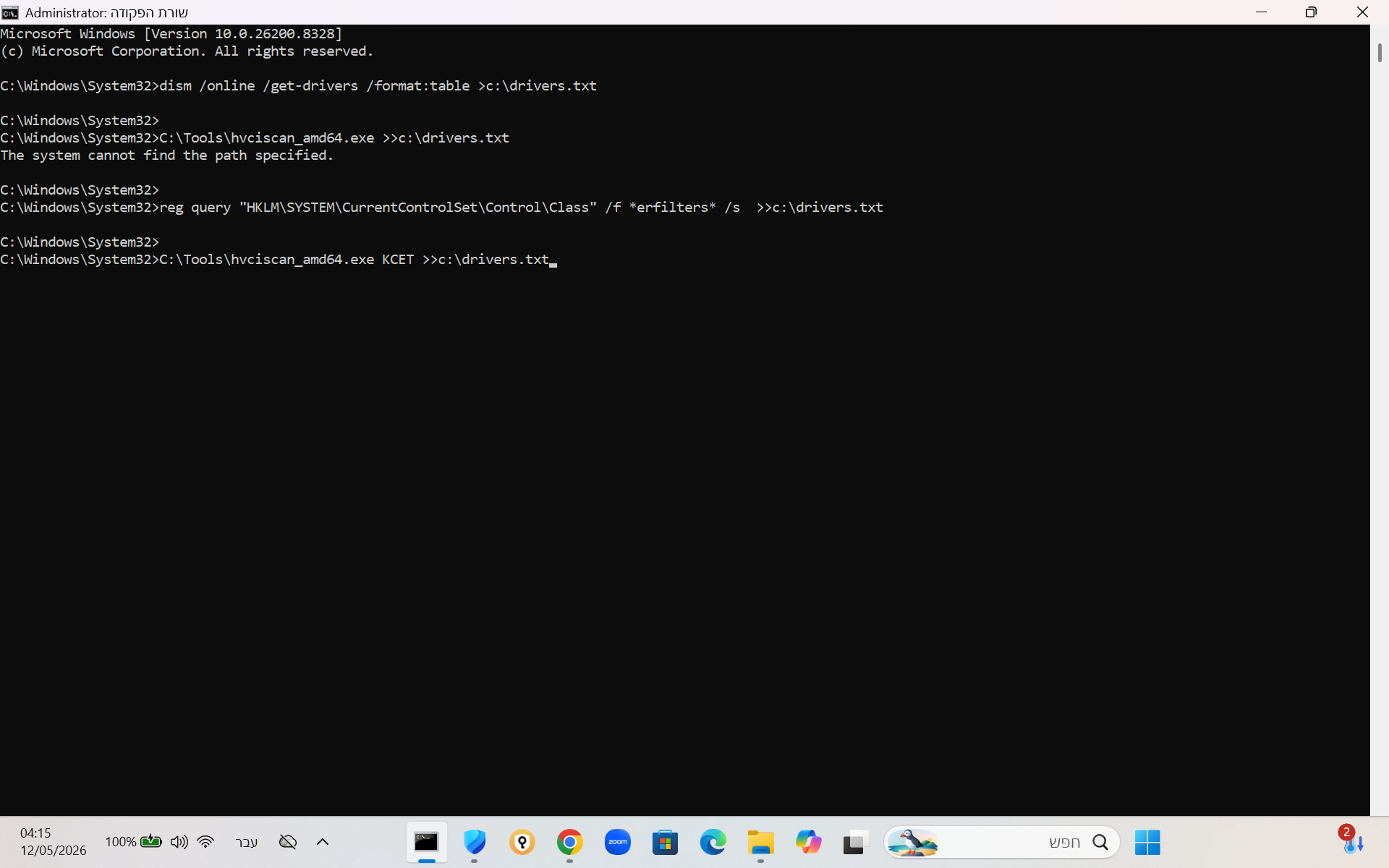The height and width of the screenshot is (868, 1389).
Task: Open Microsoft Store from the taskbar
Action: [x=666, y=842]
